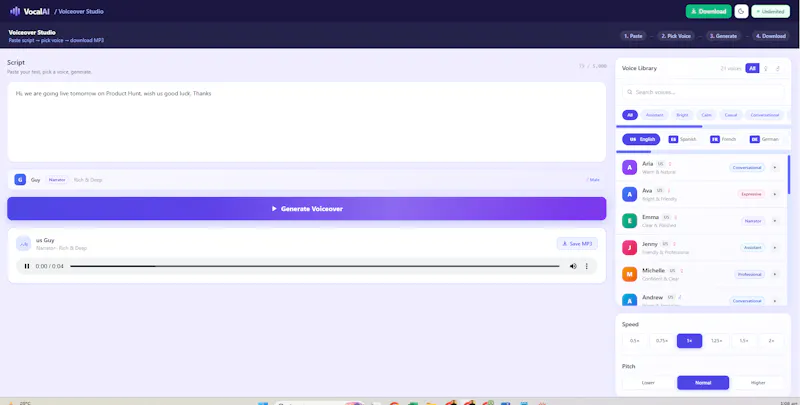Set pitch to Higher
This screenshot has width=800, height=405.
click(758, 383)
